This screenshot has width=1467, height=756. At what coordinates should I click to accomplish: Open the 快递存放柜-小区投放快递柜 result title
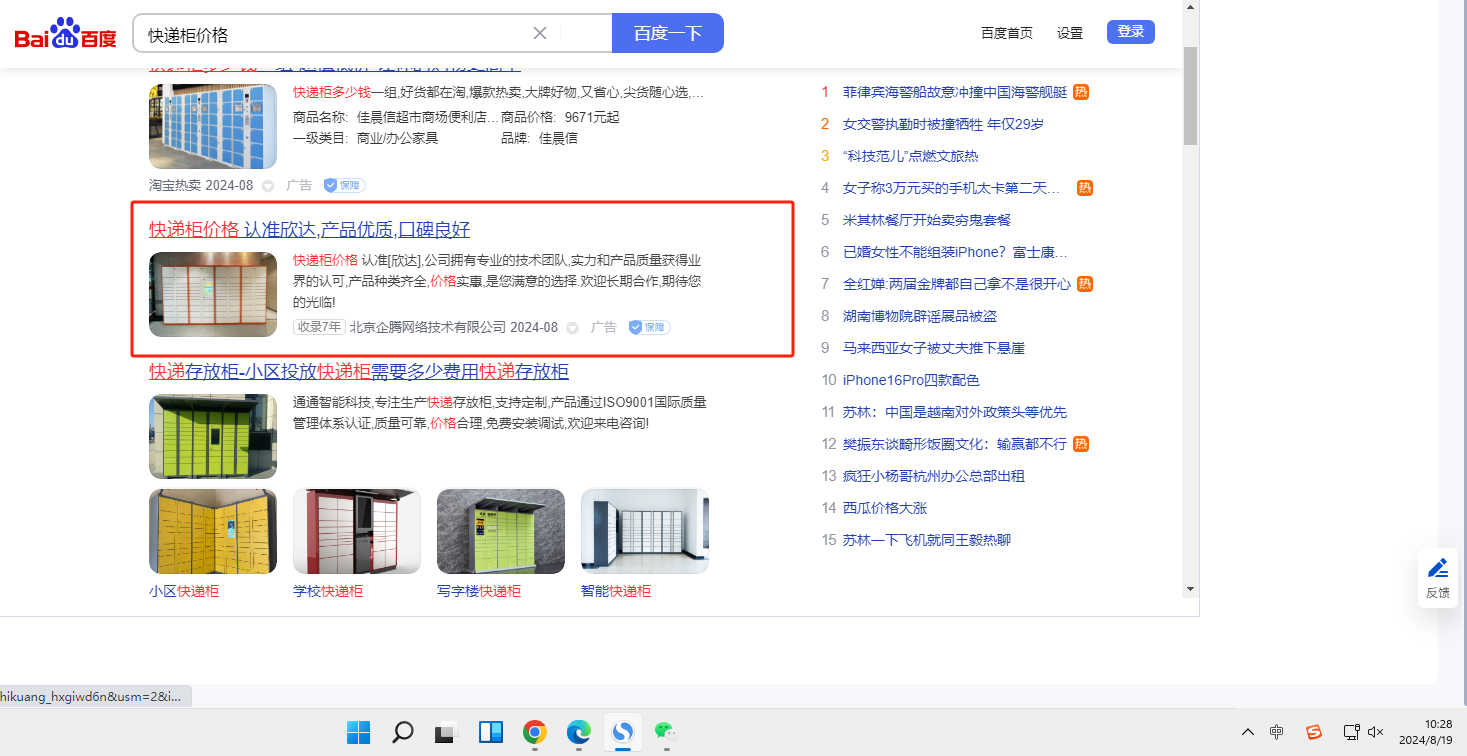359,372
